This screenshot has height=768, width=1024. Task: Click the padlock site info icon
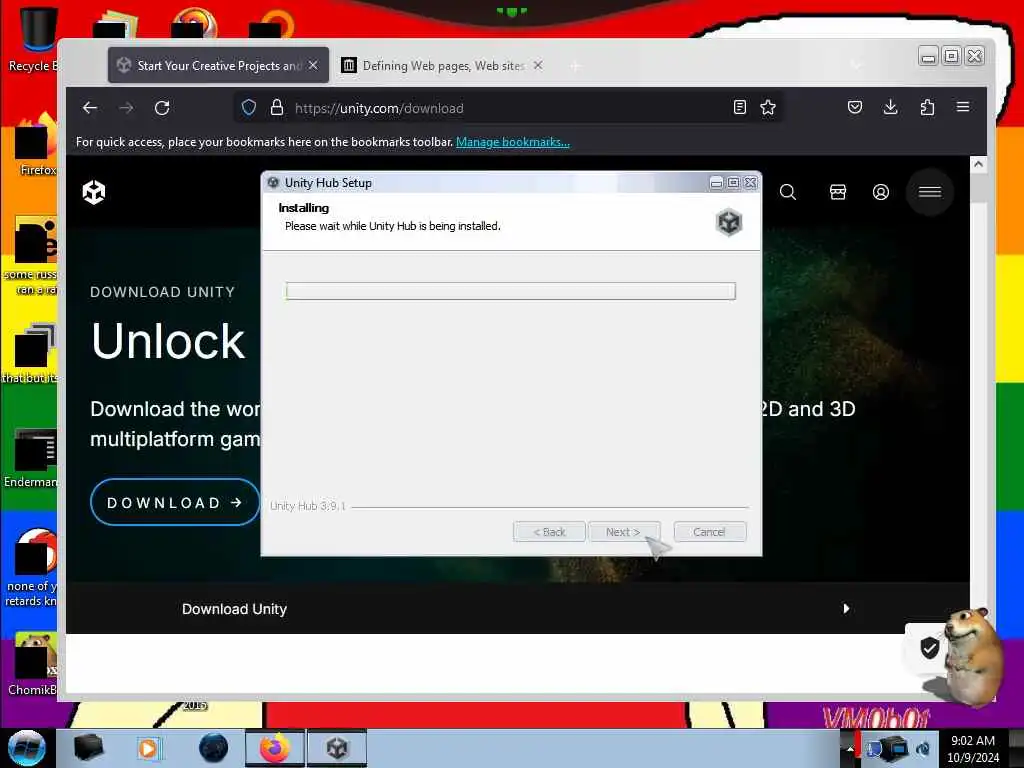coord(277,108)
